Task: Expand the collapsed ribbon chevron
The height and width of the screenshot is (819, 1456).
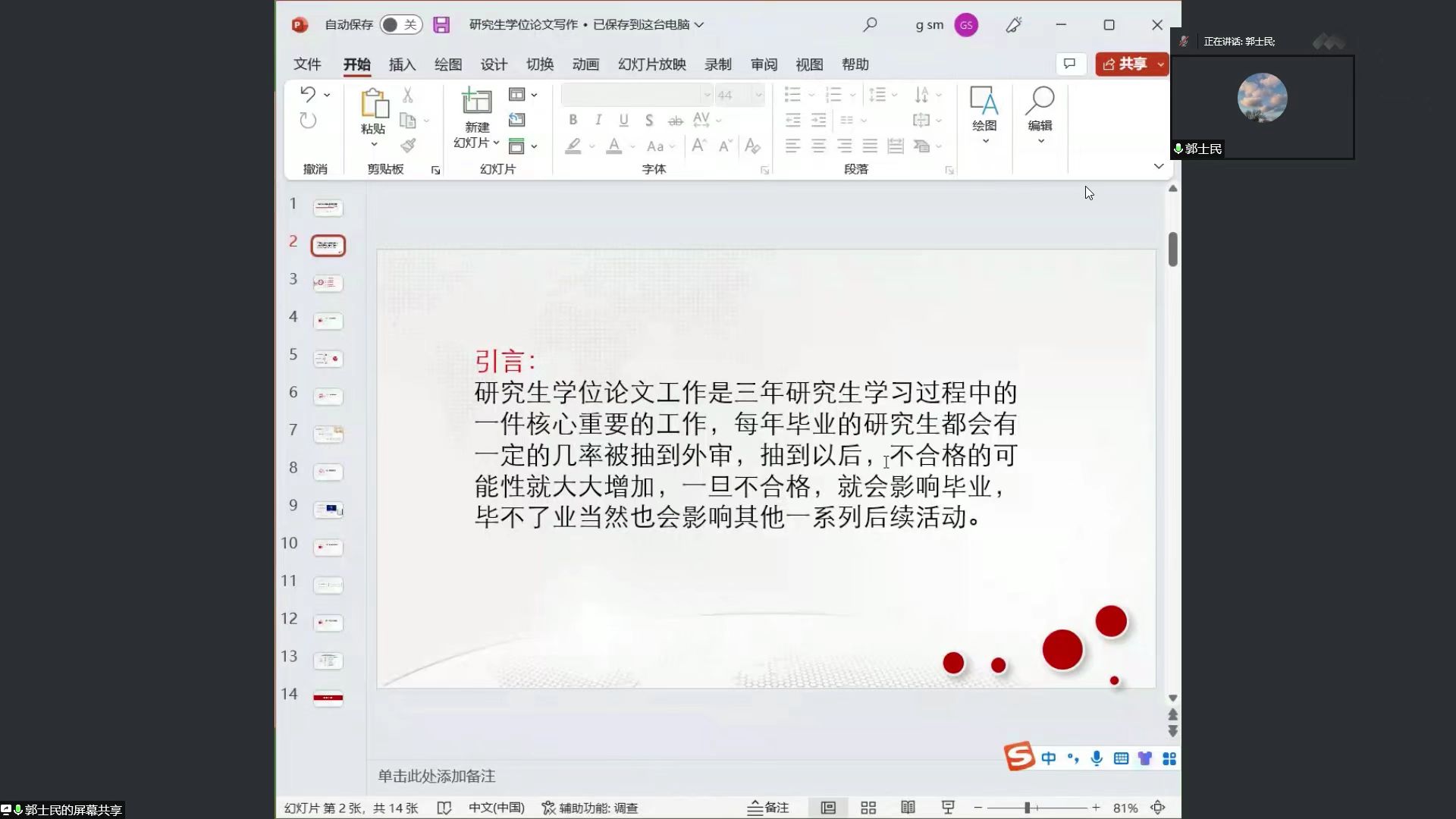Action: pyautogui.click(x=1158, y=166)
